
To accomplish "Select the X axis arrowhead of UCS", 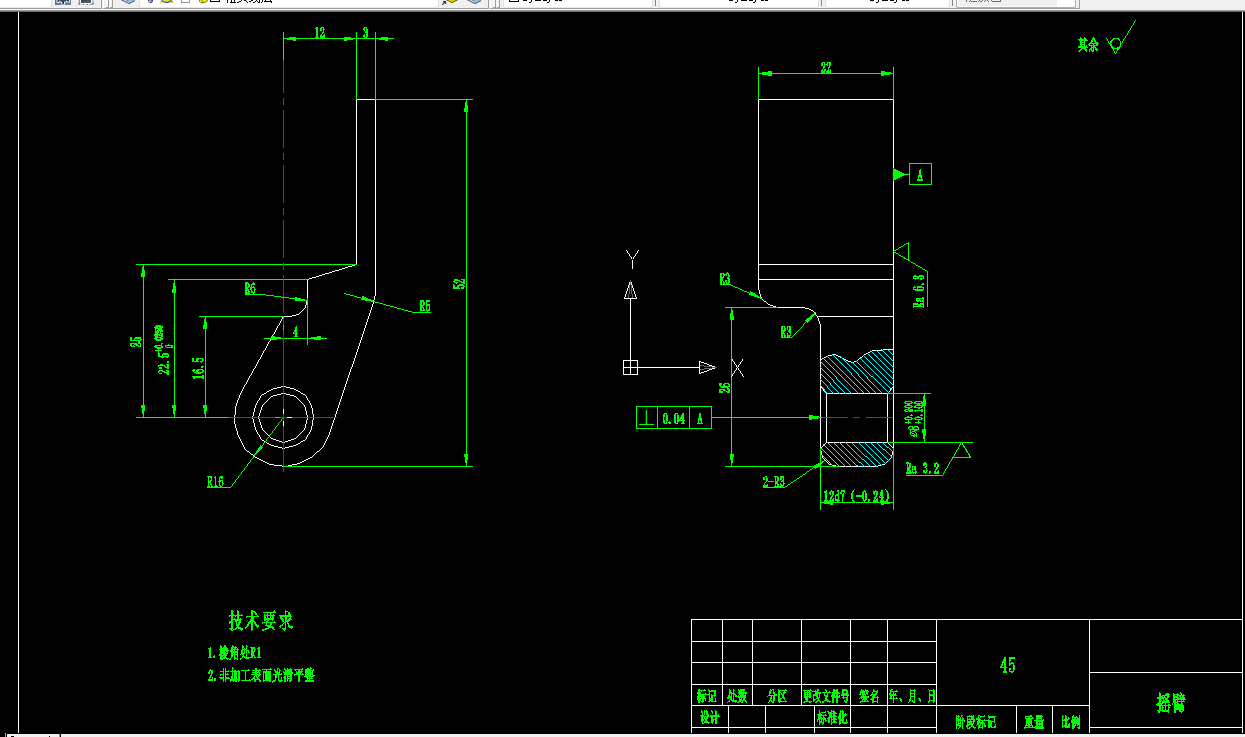I will [x=707, y=367].
